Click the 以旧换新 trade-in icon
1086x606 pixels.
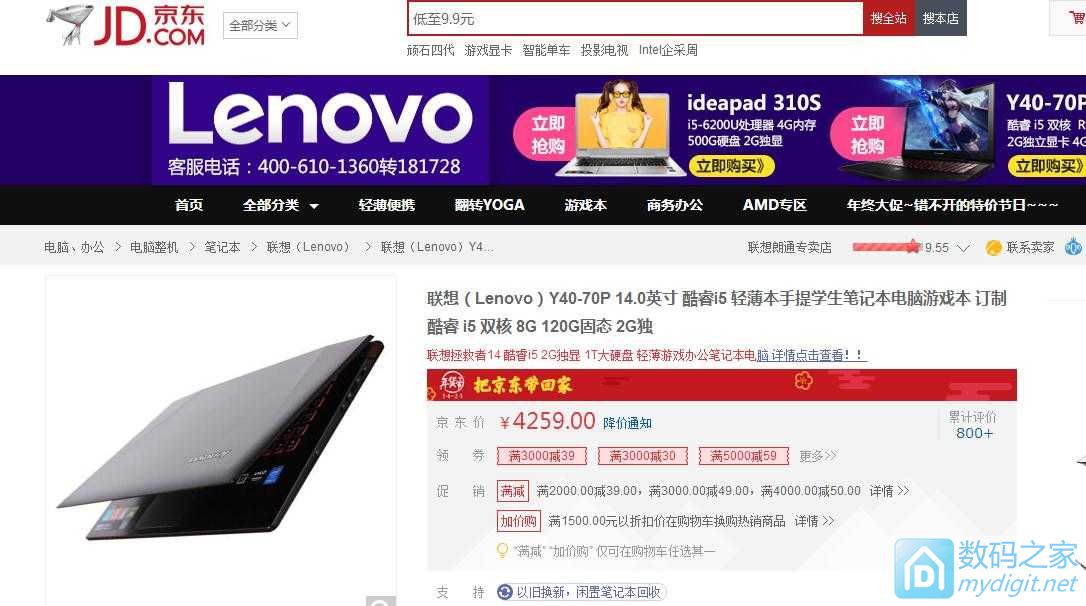[x=505, y=592]
